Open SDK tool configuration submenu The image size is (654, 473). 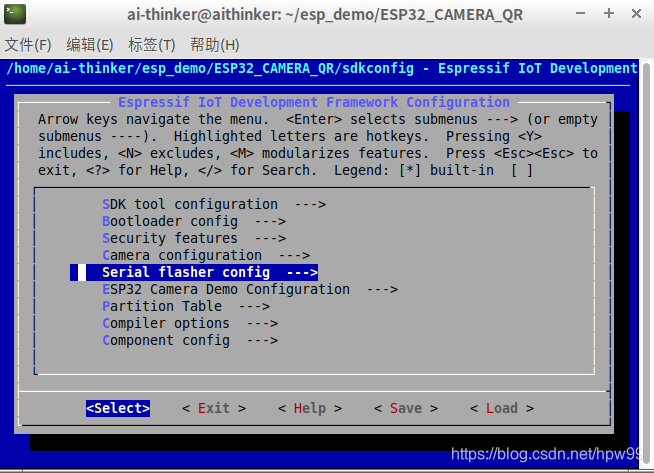click(214, 204)
